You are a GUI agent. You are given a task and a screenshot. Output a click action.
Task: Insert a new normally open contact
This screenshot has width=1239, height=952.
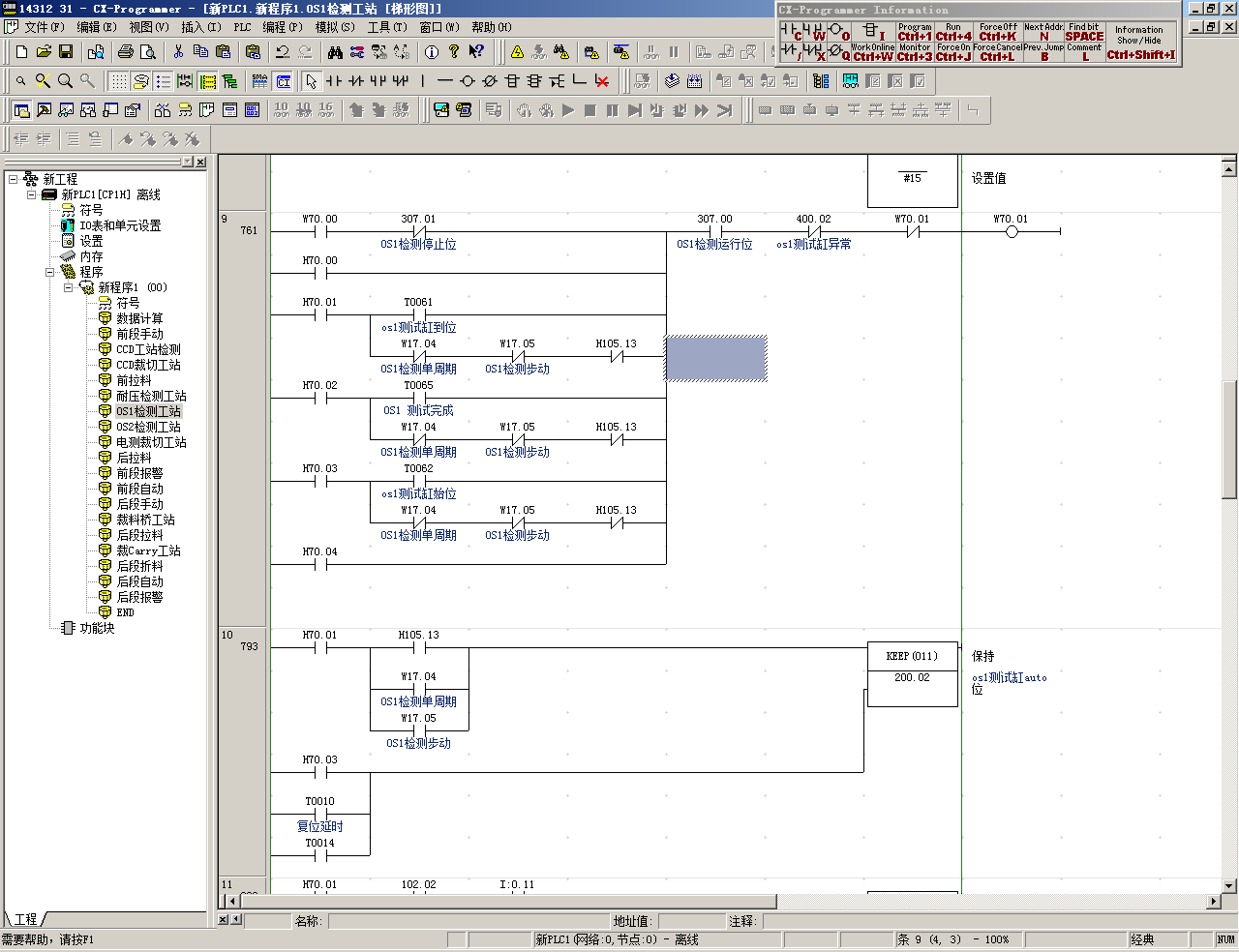click(334, 81)
